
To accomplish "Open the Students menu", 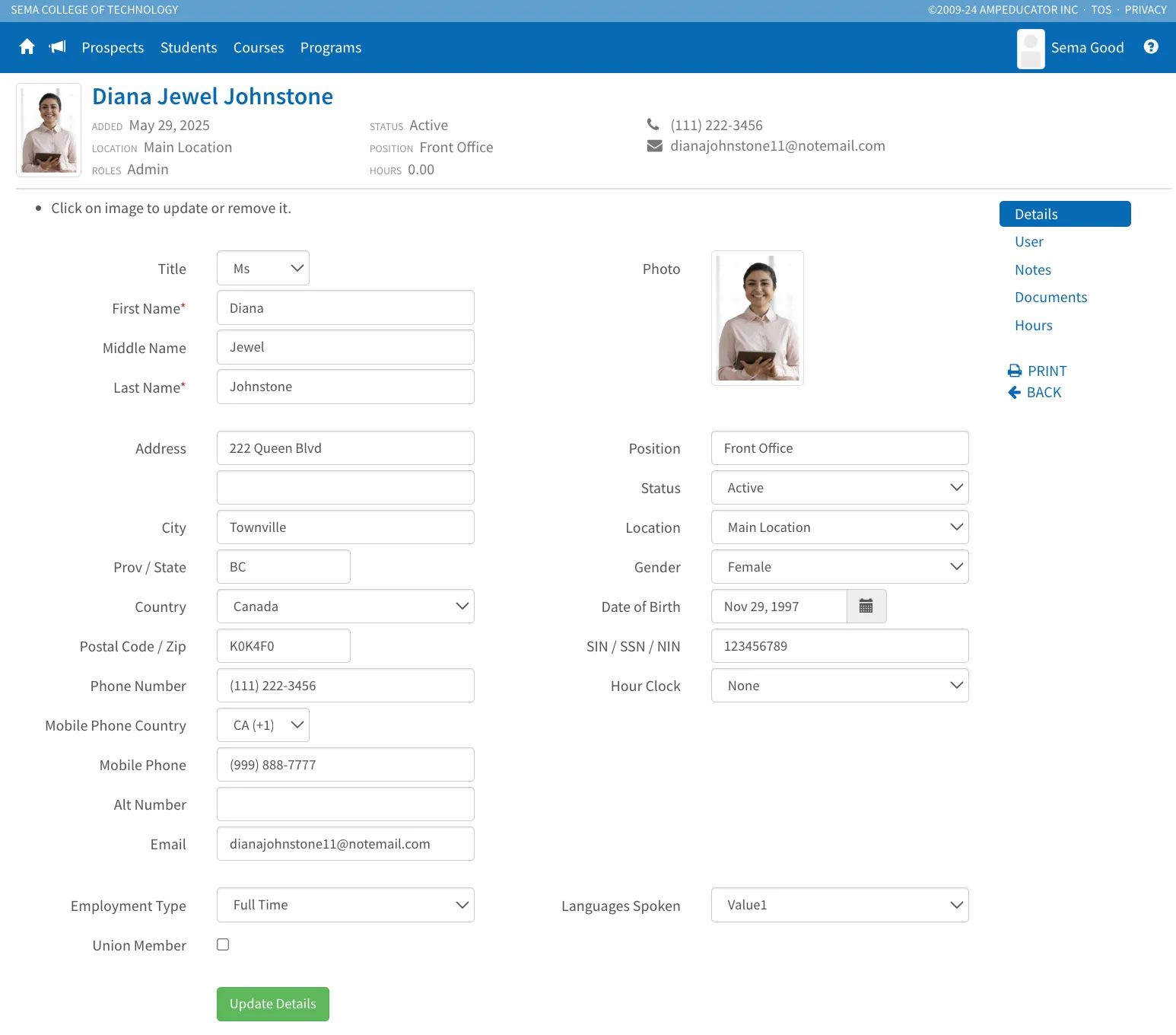I will click(189, 47).
